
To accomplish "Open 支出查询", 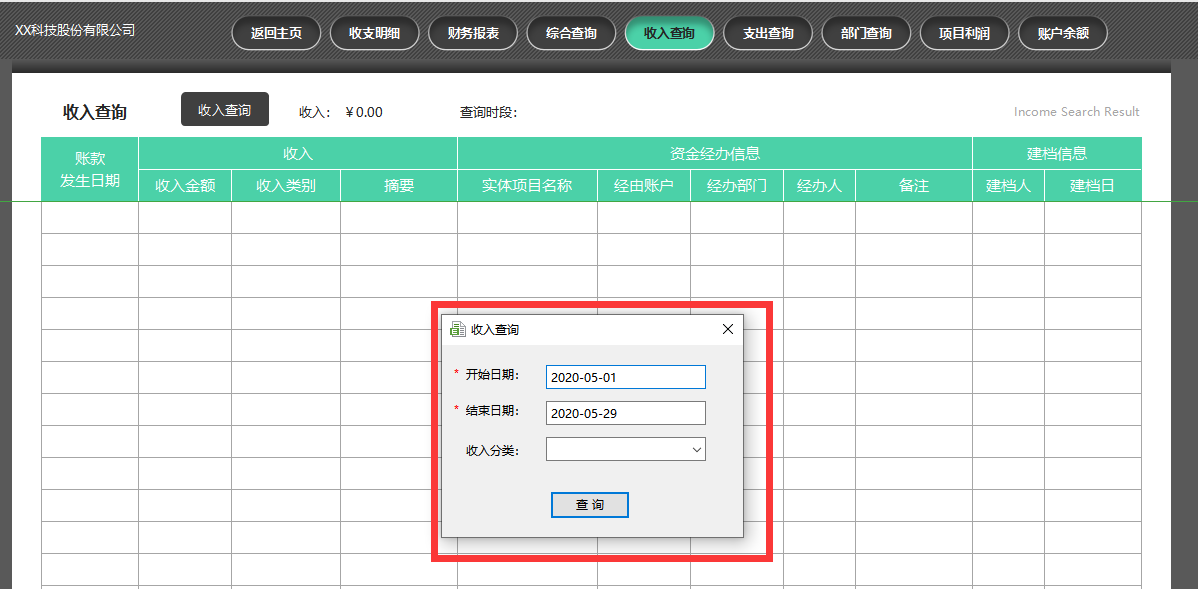I will [x=767, y=32].
